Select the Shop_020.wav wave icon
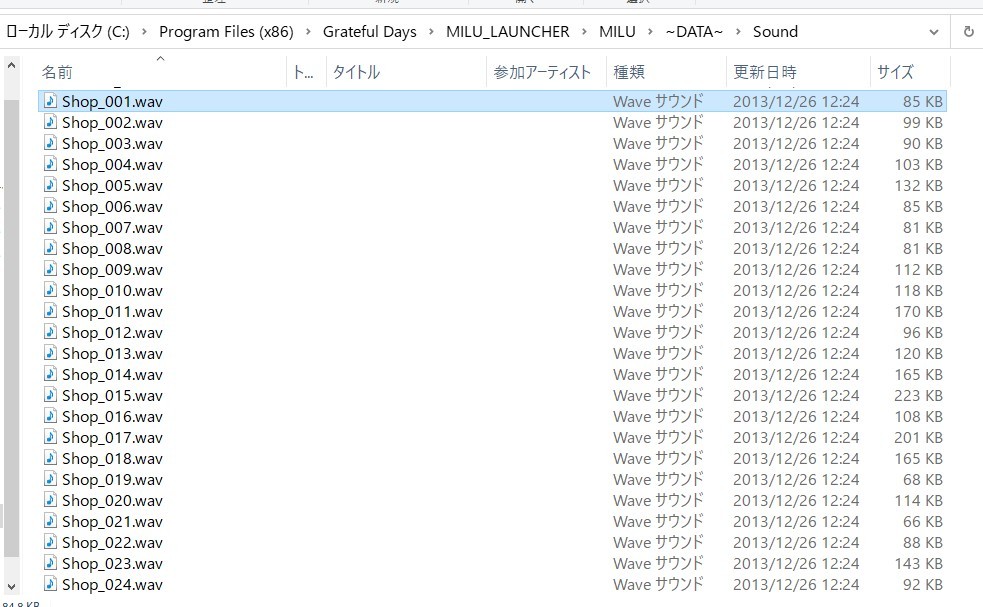Viewport: 983px width, 607px height. pos(50,500)
